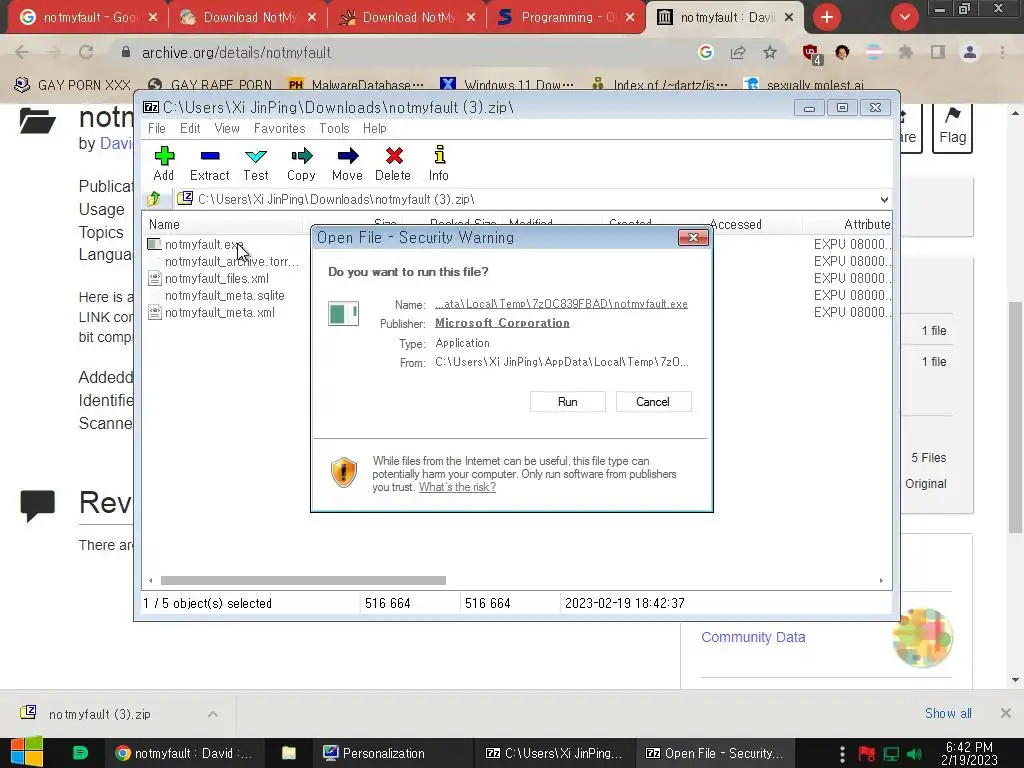Screen dimensions: 1024x768
Task: Click the Copy toolbar icon
Action: click(x=301, y=163)
